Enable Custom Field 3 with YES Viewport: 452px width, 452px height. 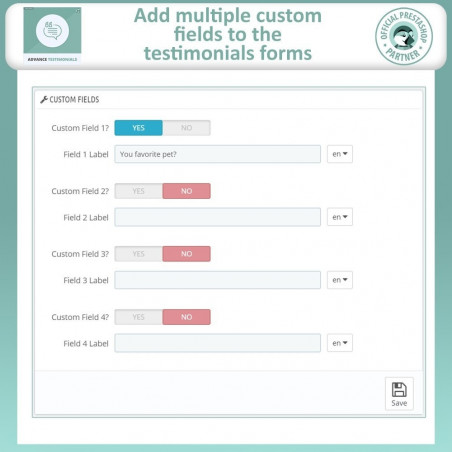[139, 254]
